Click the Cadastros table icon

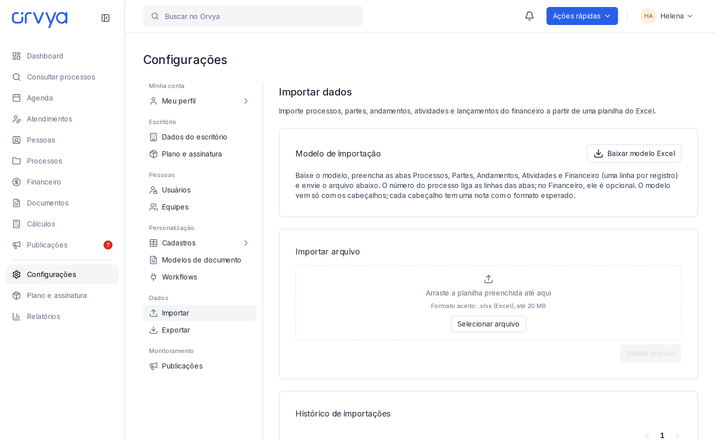153,243
